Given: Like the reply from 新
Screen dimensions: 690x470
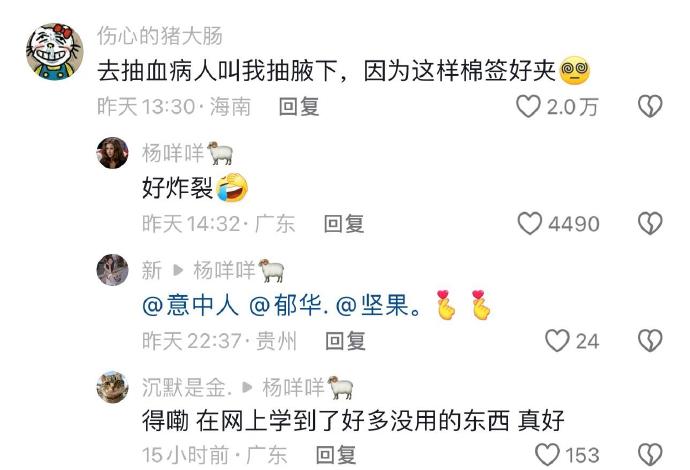Looking at the screenshot, I should pos(557,341).
